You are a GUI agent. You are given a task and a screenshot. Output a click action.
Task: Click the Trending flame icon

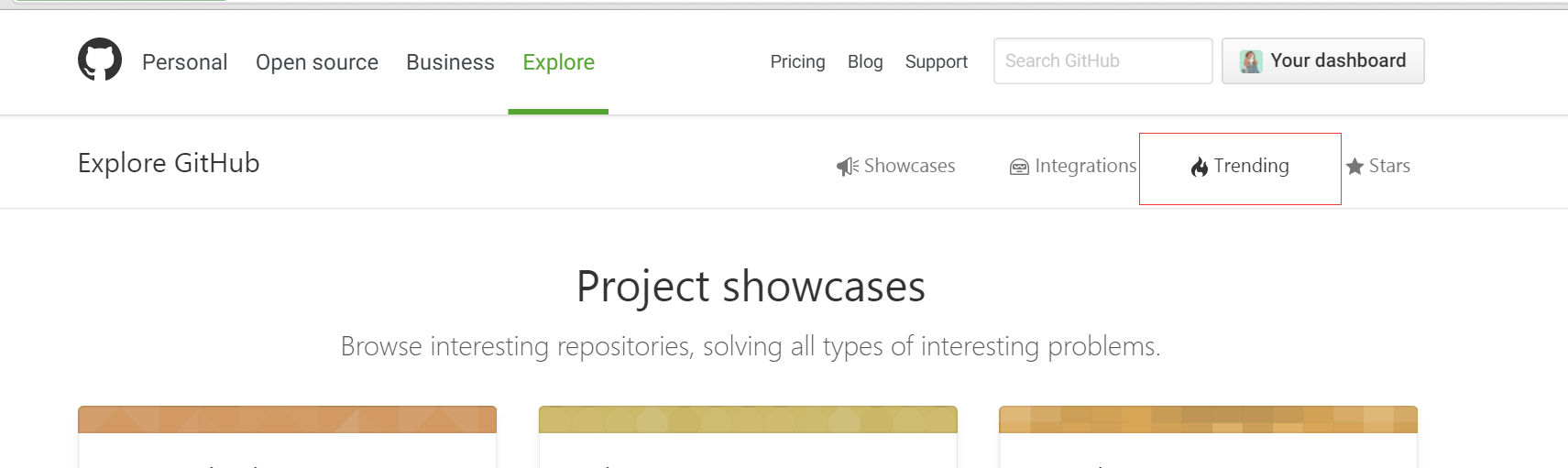coord(1200,167)
